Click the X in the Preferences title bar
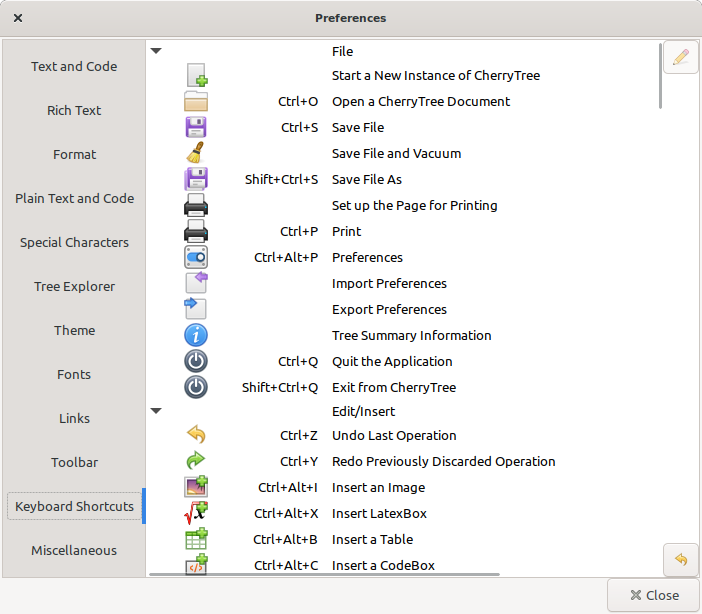702x614 pixels. [18, 18]
